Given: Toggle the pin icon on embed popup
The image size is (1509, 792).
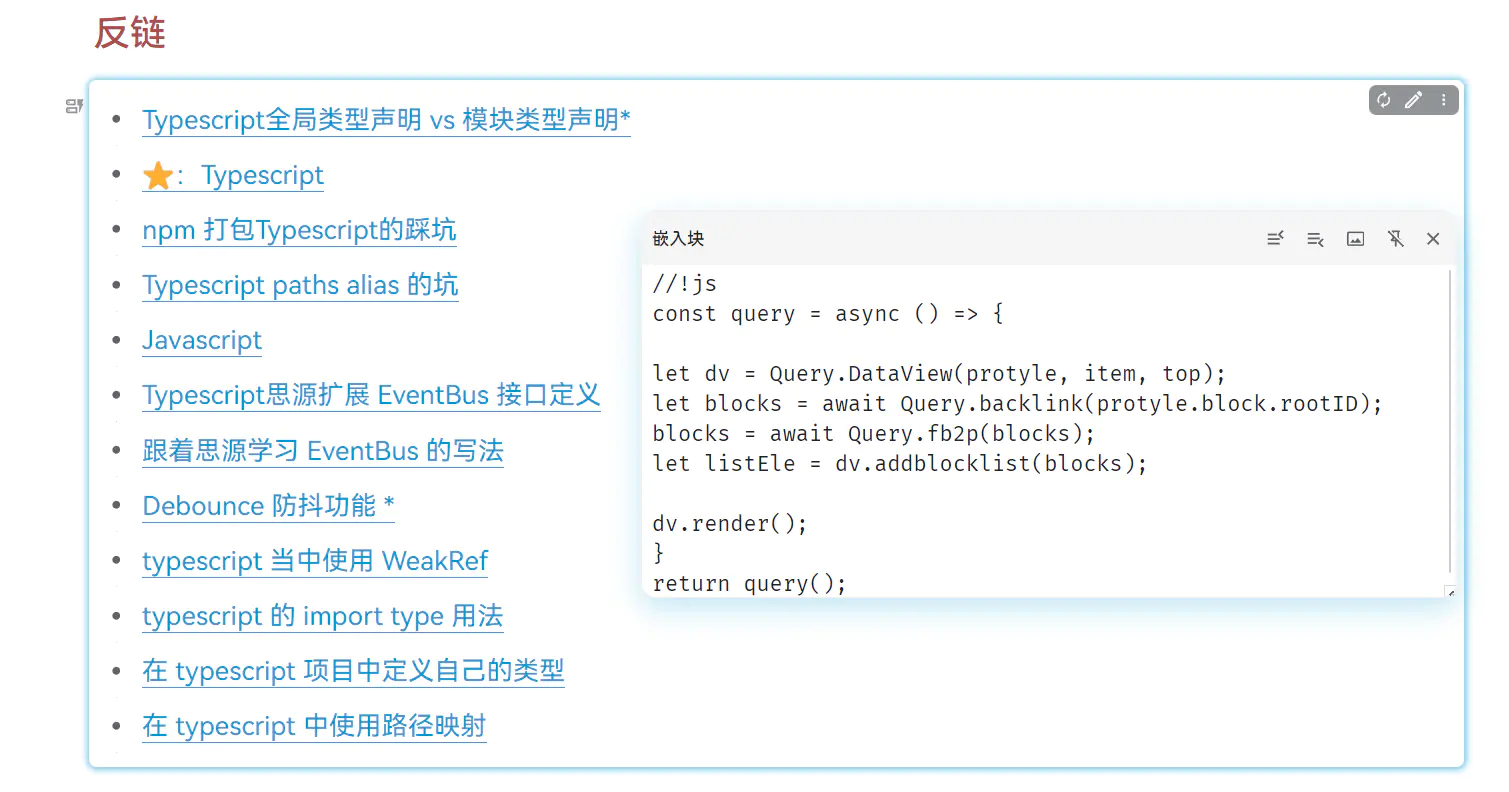Looking at the screenshot, I should tap(1395, 239).
